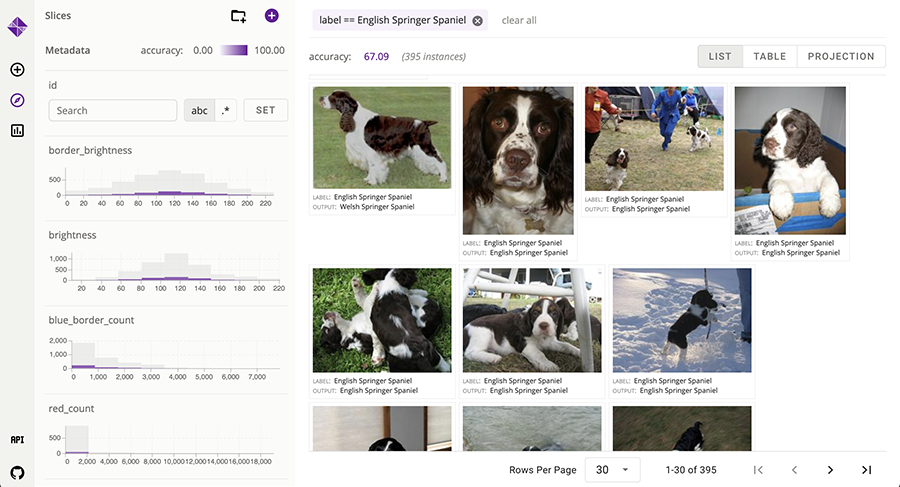Open the add new item sidebar icon
The width and height of the screenshot is (900, 487).
(x=17, y=70)
